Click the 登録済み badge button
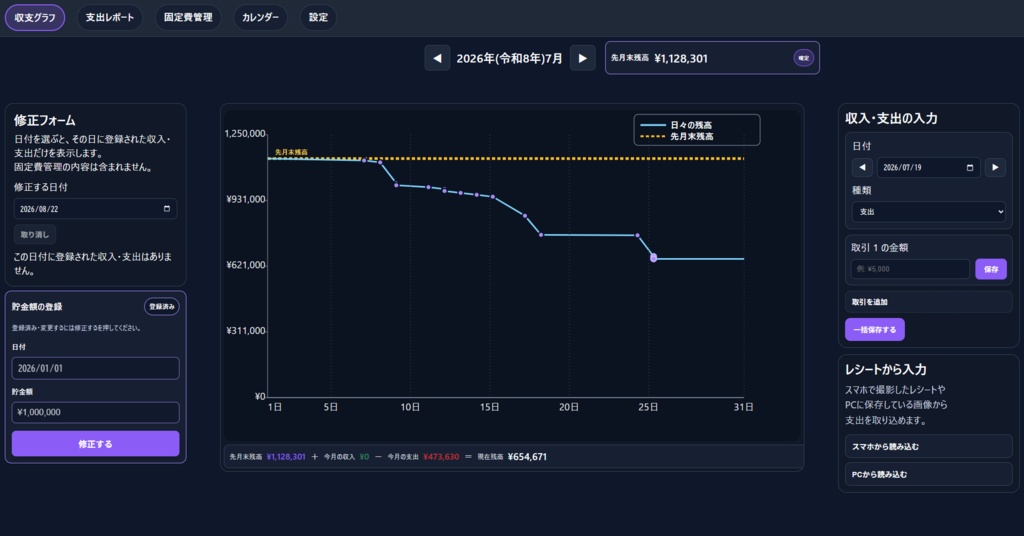Image resolution: width=1024 pixels, height=536 pixels. (x=161, y=306)
